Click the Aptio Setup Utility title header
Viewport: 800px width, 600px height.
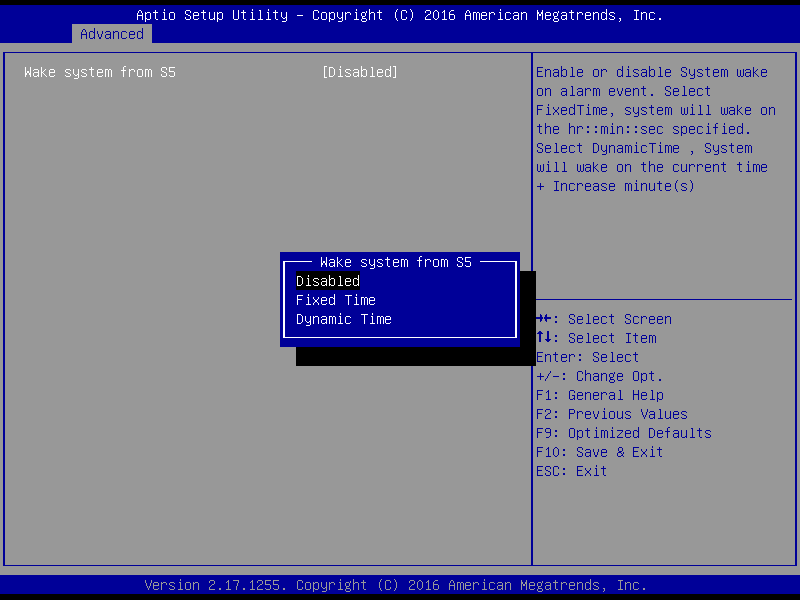coord(400,15)
